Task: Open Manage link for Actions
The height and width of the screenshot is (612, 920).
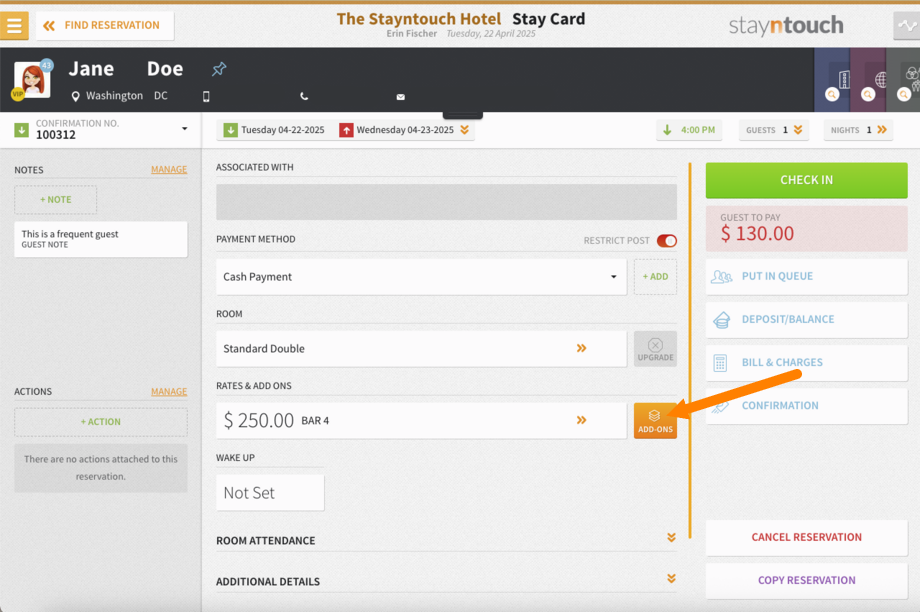Action: click(x=169, y=391)
